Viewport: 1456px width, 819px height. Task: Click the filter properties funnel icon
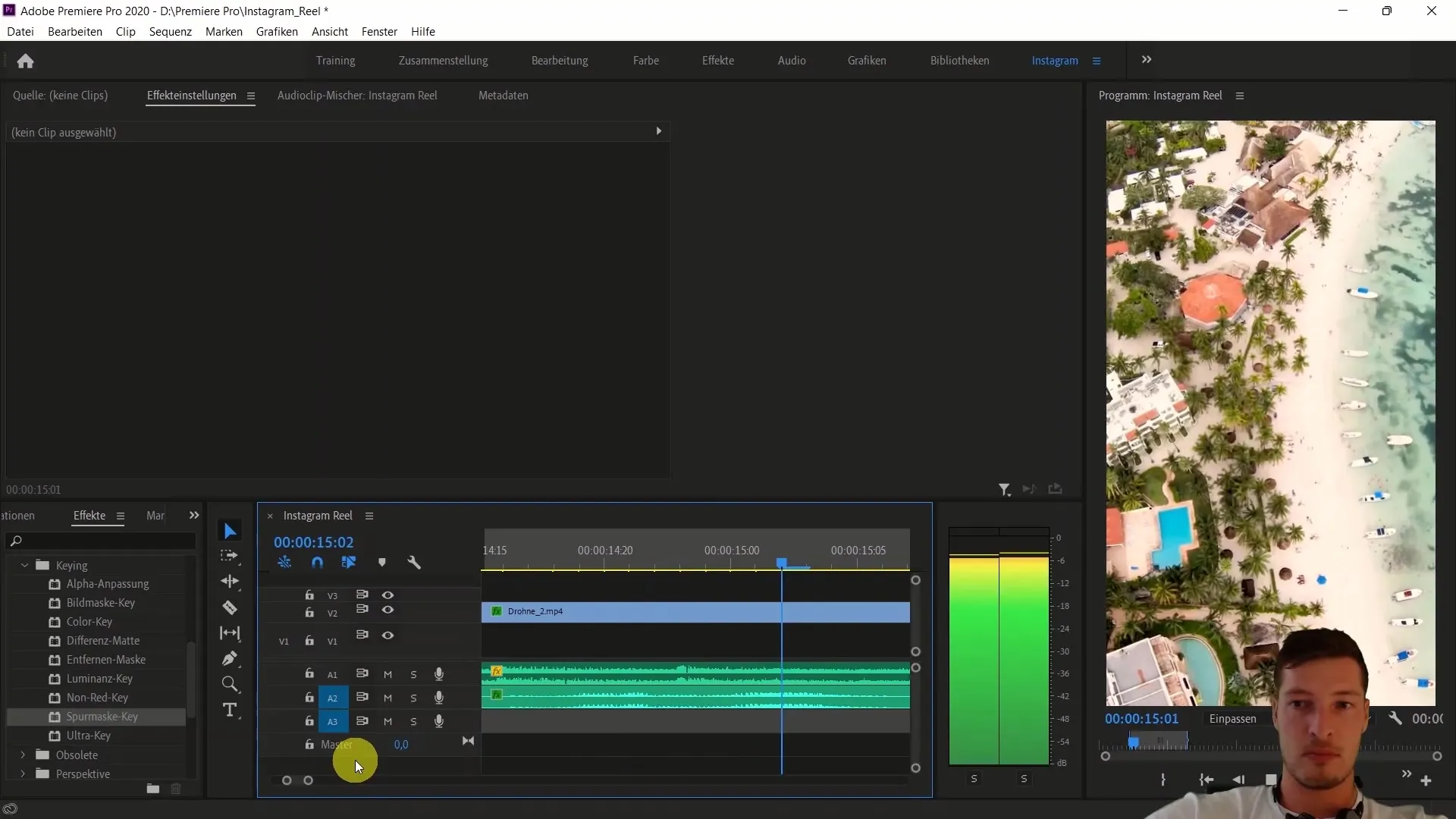[1004, 490]
